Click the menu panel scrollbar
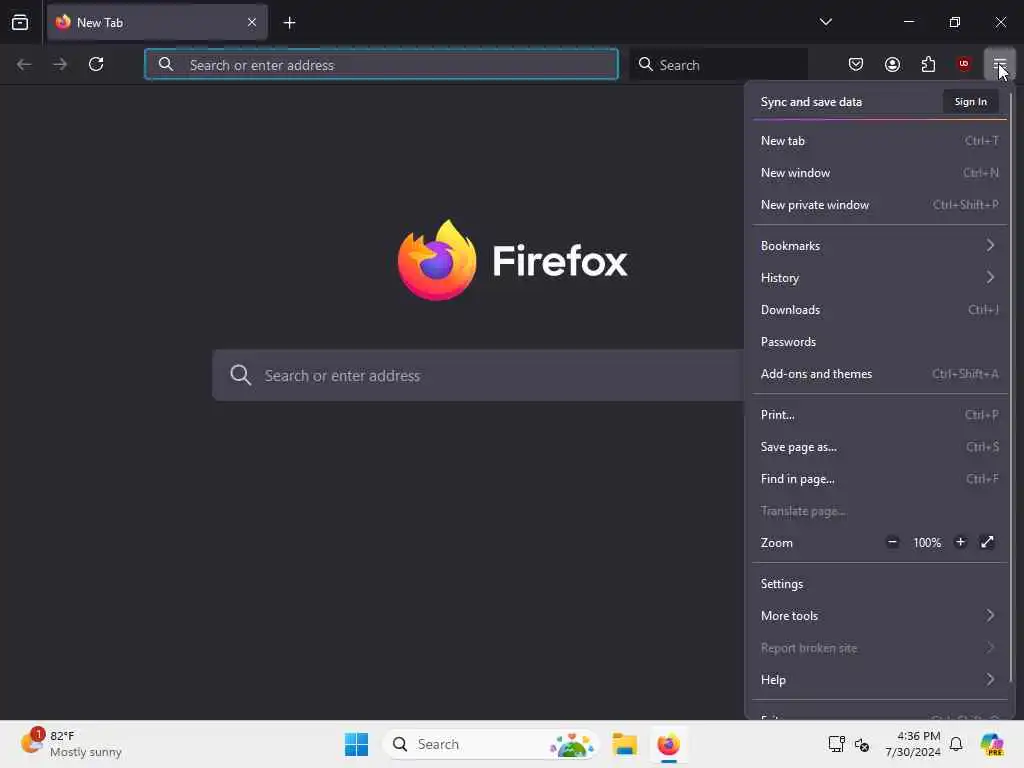Viewport: 1024px width, 768px height. [1012, 385]
